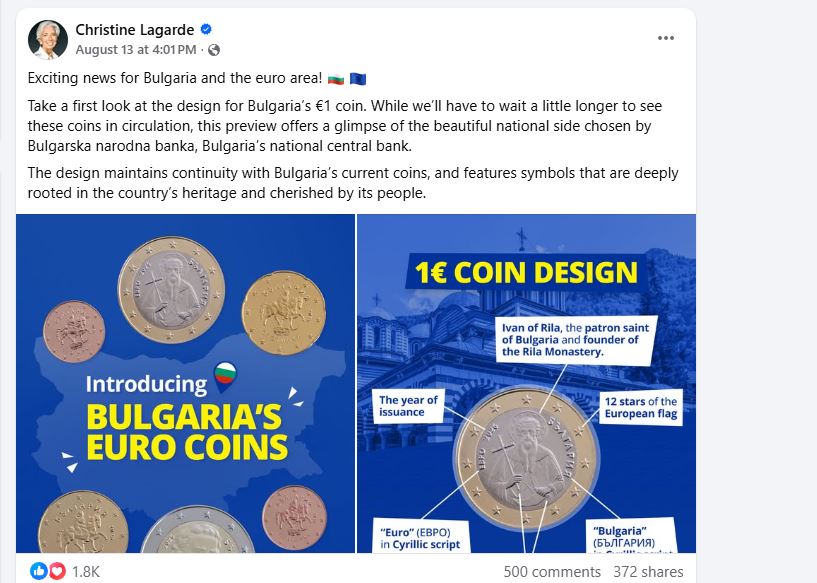Click the Euro in Cyrillic script label
The height and width of the screenshot is (583, 817).
click(x=420, y=538)
